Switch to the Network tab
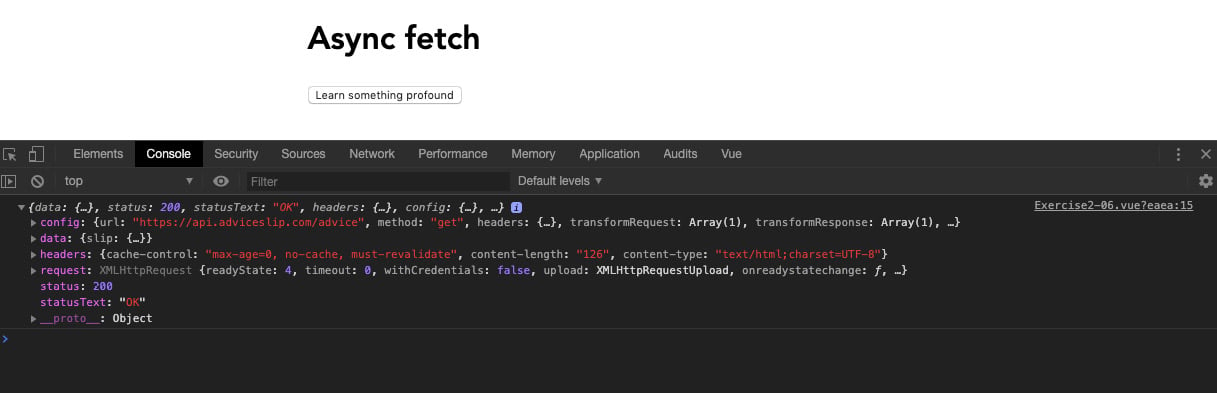Viewport: 1217px width, 393px height. (x=372, y=154)
